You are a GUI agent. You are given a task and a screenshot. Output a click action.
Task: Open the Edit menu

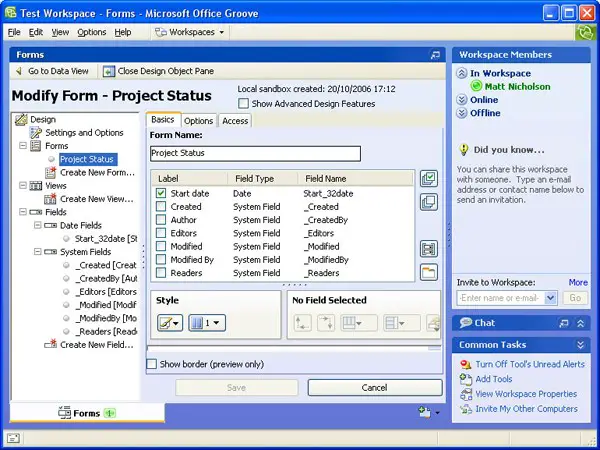36,33
